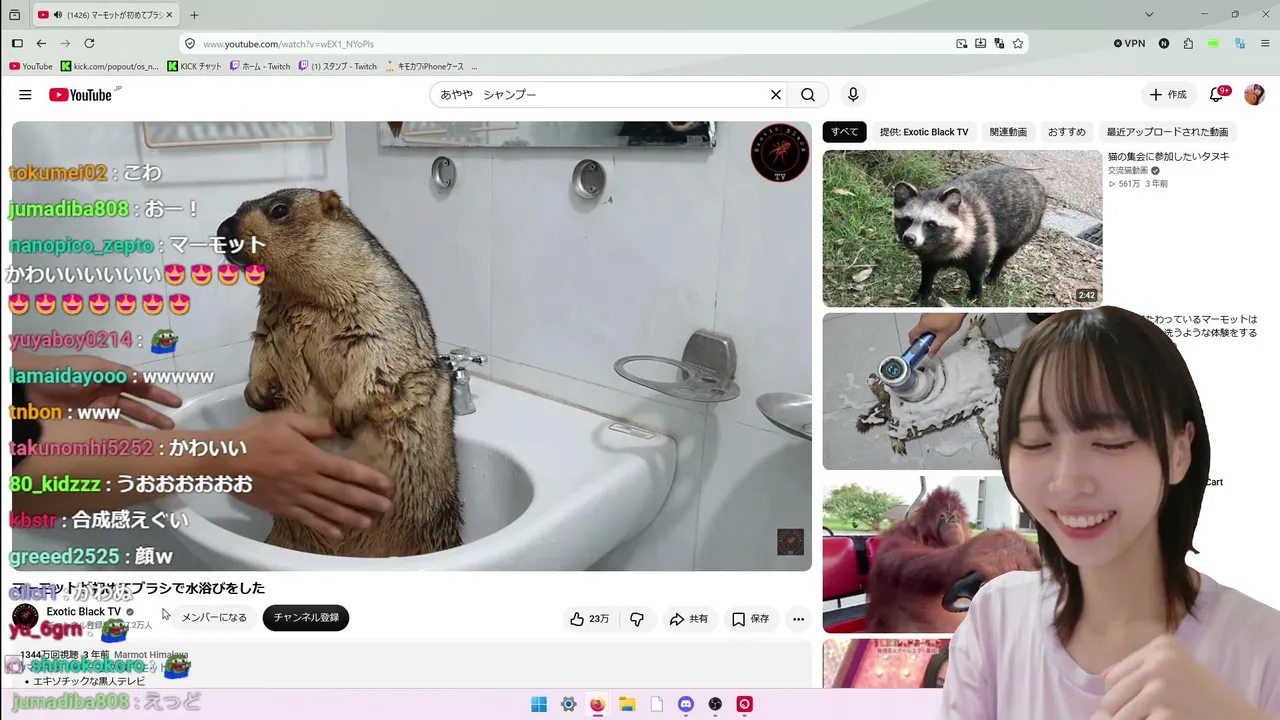Open the キモカワiPhoneケース bookmark
This screenshot has width=1280, height=720.
pyautogui.click(x=425, y=67)
